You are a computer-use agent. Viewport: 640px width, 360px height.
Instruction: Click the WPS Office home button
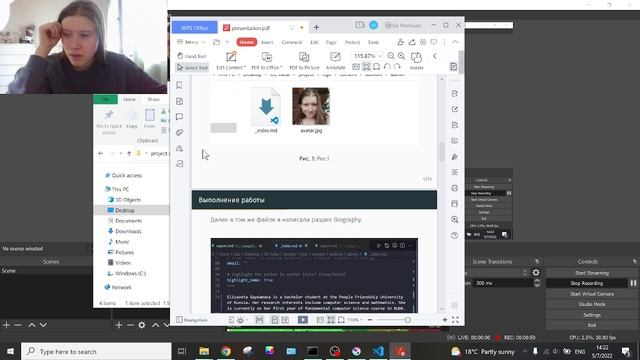[x=195, y=28]
